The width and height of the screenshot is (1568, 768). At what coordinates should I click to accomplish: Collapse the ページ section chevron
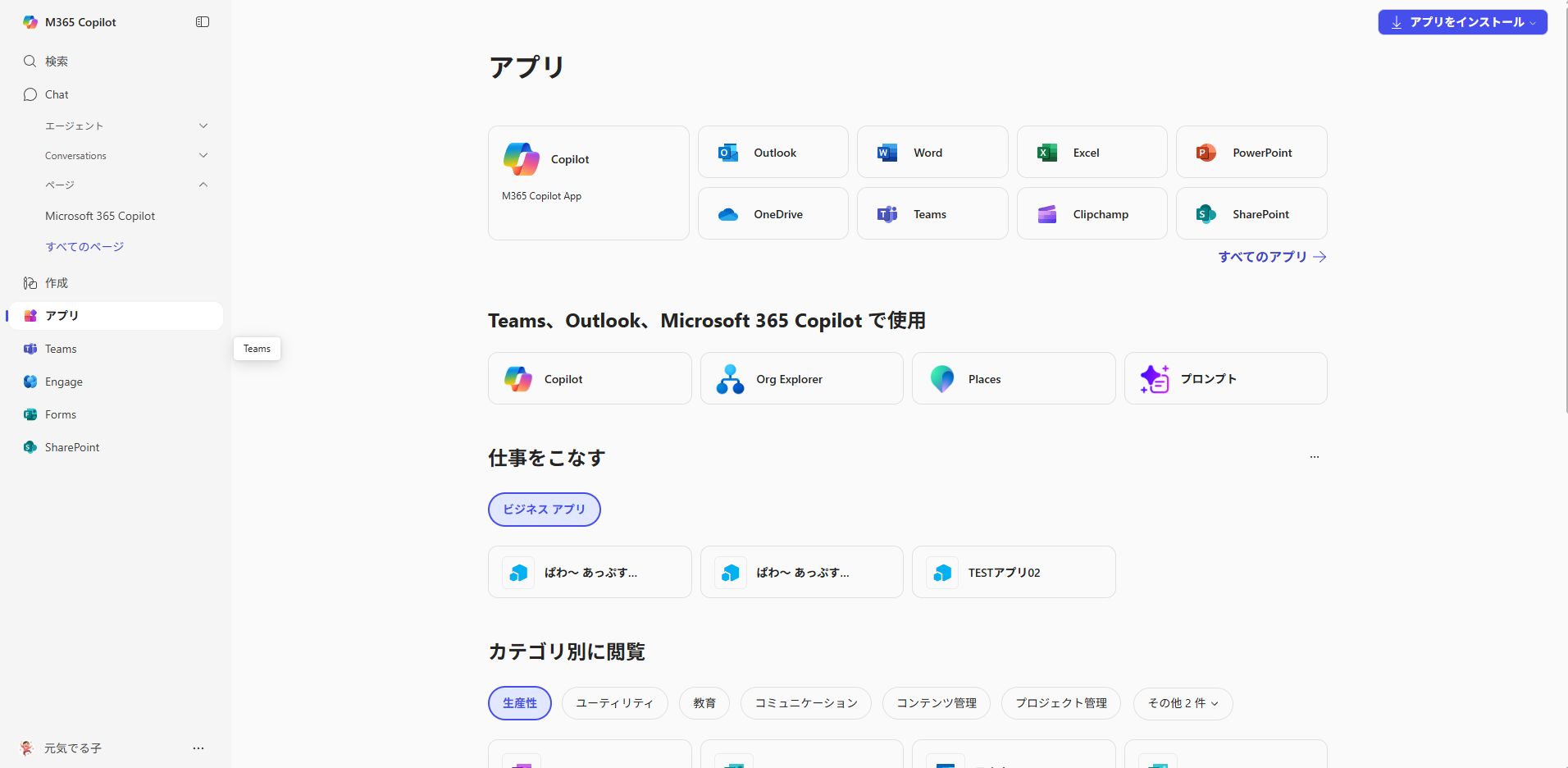tap(203, 185)
